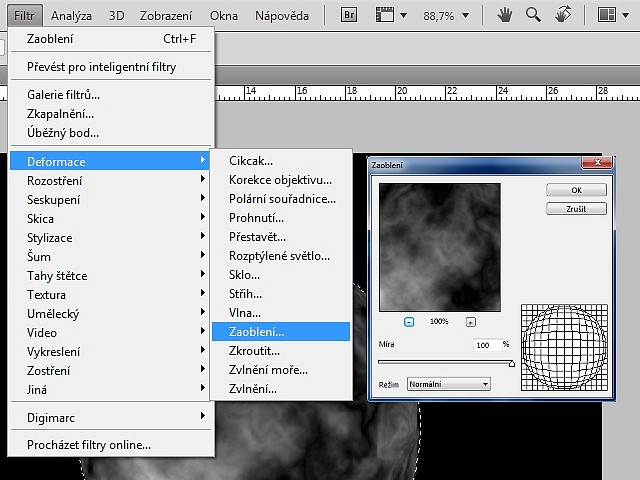The height and width of the screenshot is (480, 640).
Task: Choose Střih filter
Action: coord(281,294)
